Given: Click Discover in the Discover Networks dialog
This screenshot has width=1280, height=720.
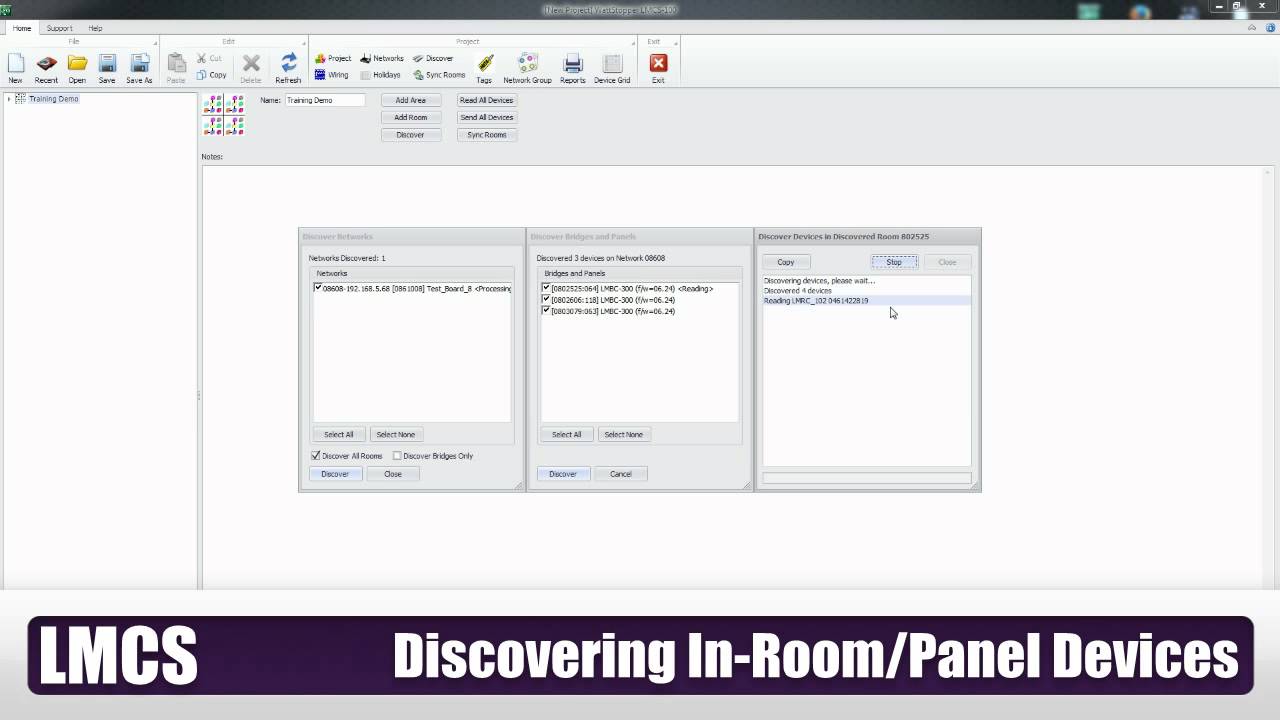Looking at the screenshot, I should [335, 474].
